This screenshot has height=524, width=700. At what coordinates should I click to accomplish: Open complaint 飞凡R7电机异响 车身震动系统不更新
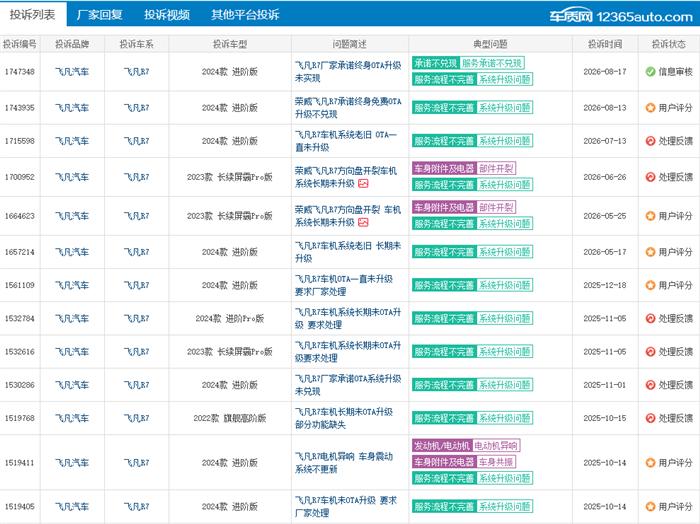(344, 463)
